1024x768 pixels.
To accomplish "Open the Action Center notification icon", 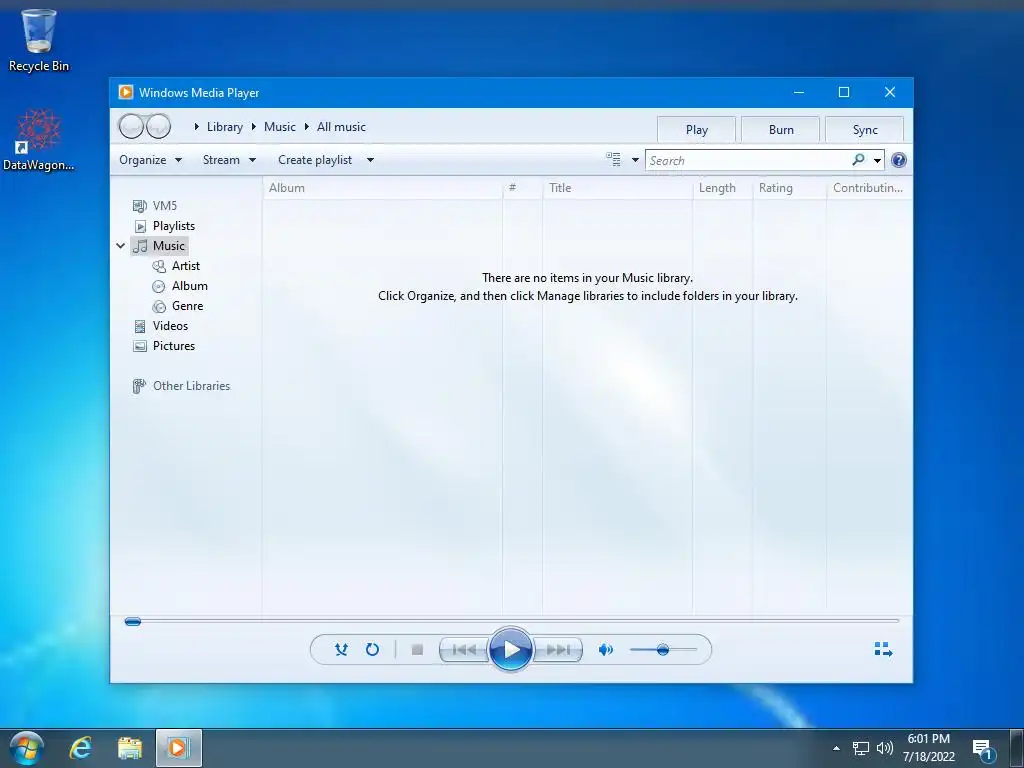I will (x=983, y=750).
